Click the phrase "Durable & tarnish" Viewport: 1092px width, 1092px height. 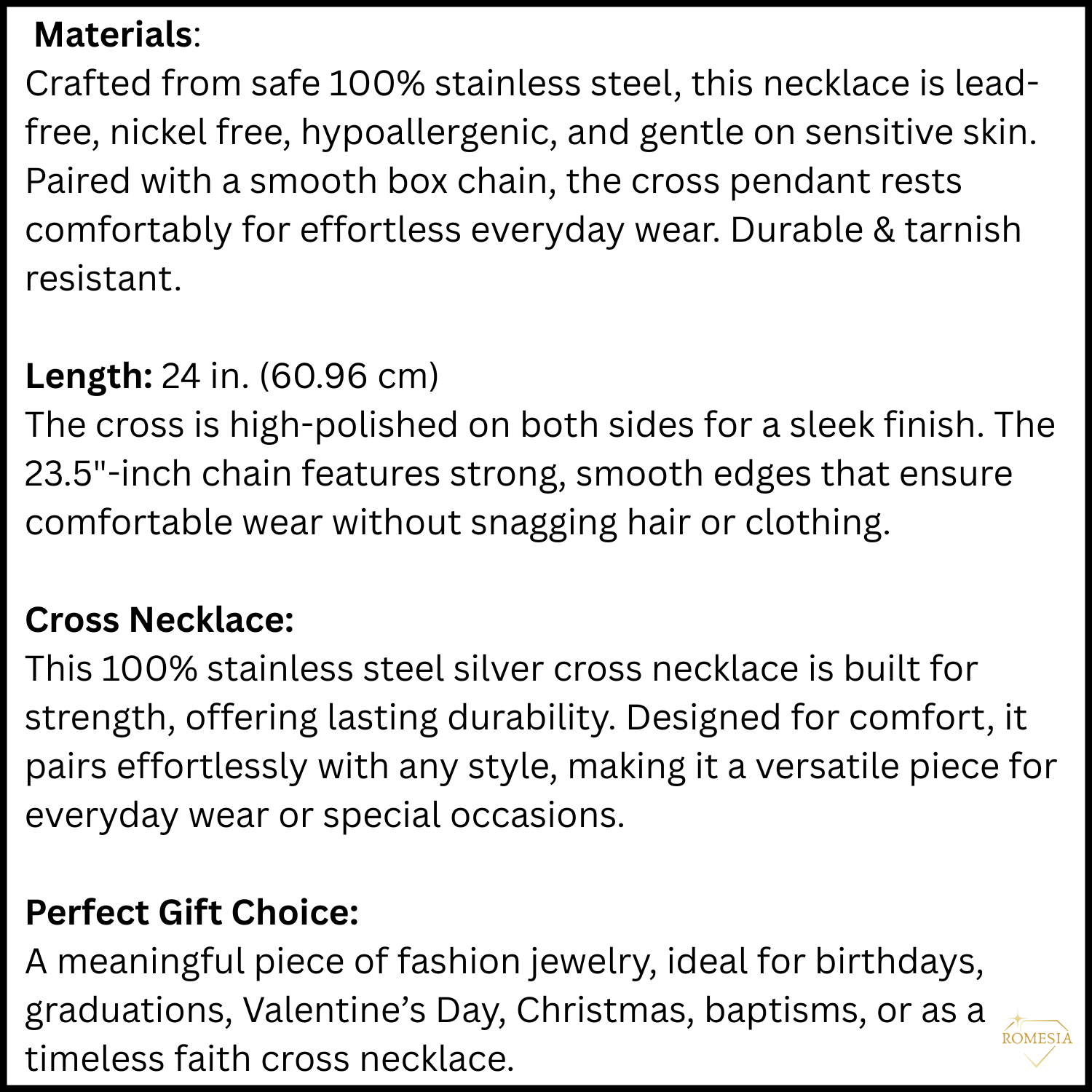[875, 230]
